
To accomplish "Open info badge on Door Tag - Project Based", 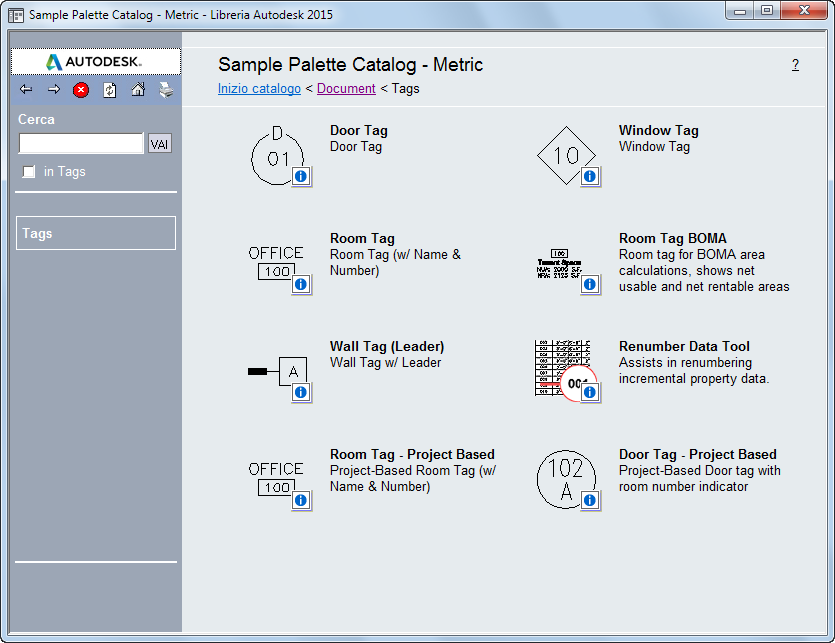I will [590, 500].
